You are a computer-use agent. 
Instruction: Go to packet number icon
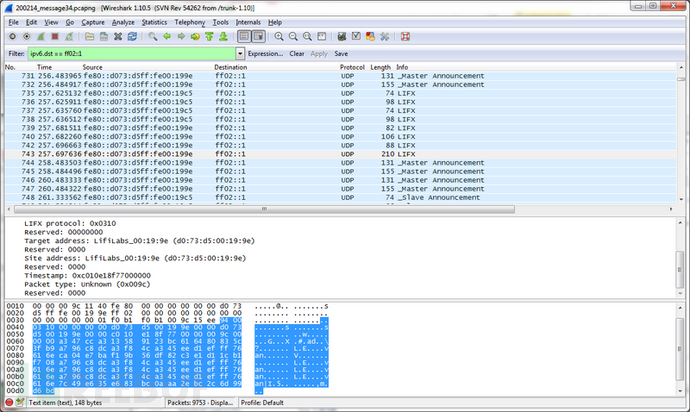195,37
